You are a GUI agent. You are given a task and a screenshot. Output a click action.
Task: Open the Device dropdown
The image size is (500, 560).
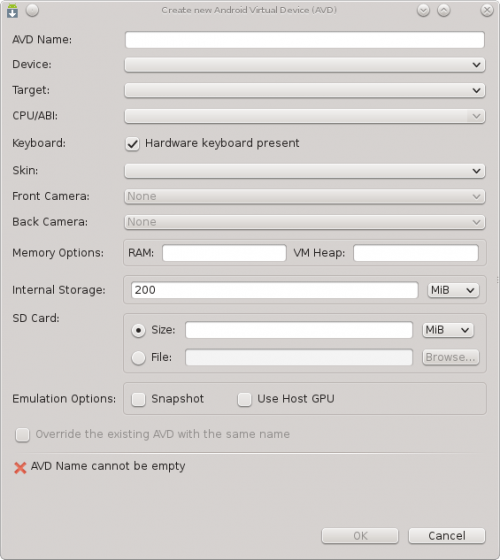[x=305, y=65]
